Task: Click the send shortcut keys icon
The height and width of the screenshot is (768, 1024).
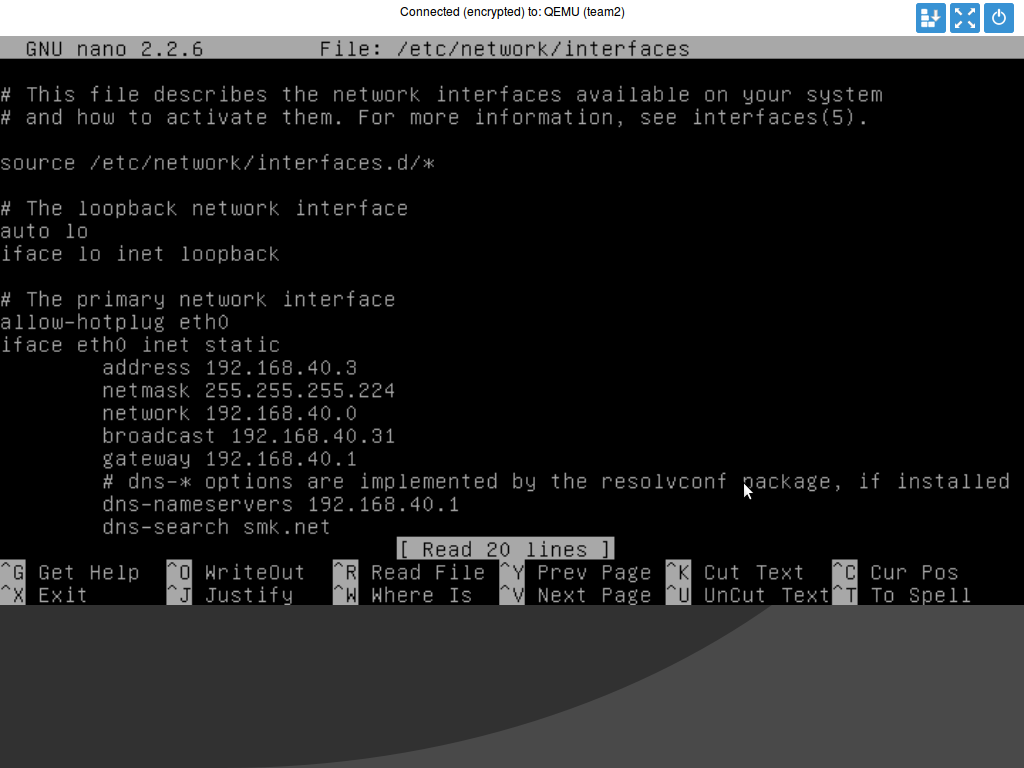Action: tap(930, 18)
